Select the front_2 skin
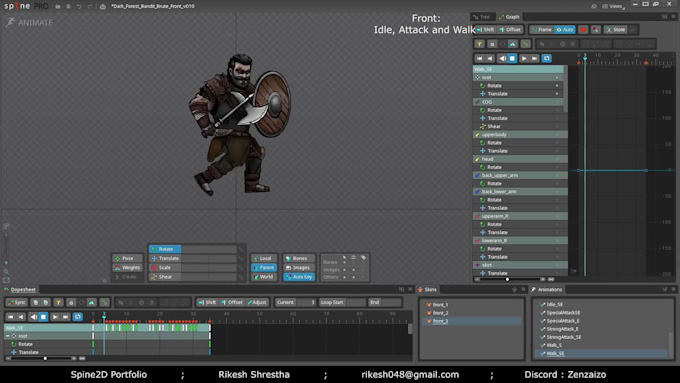This screenshot has width=680, height=383. tap(440, 313)
